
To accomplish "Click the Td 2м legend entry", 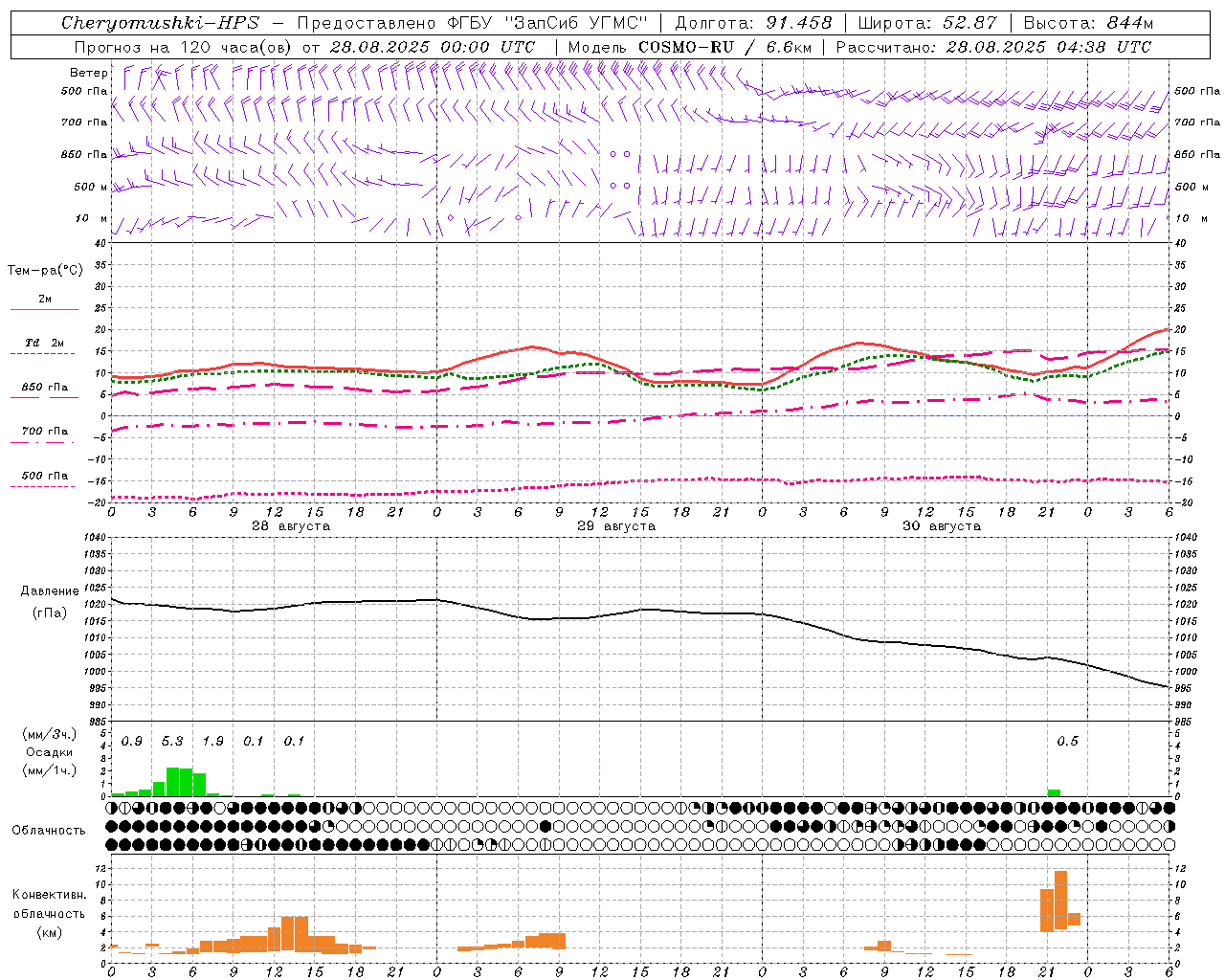I will tap(44, 343).
